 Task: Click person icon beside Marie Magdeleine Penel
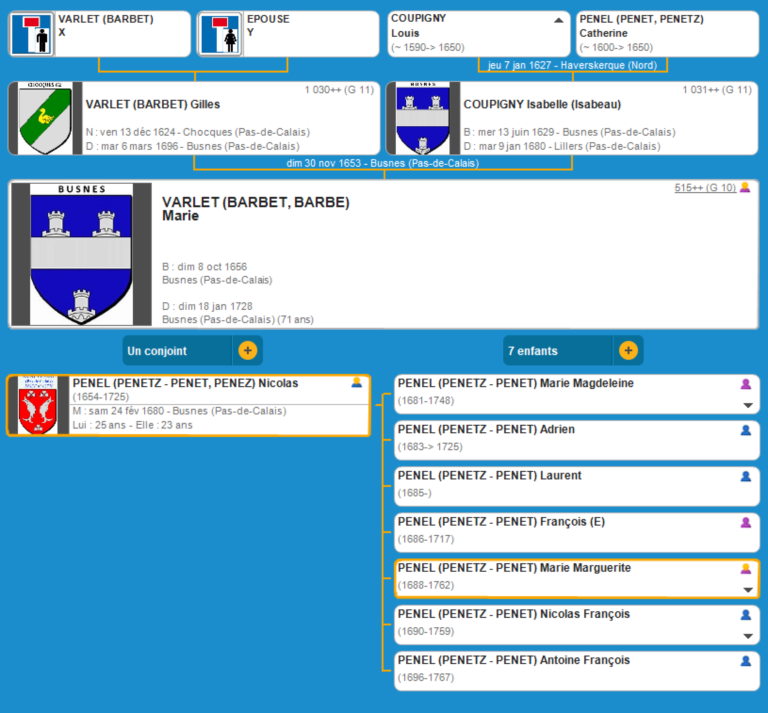coord(745,384)
